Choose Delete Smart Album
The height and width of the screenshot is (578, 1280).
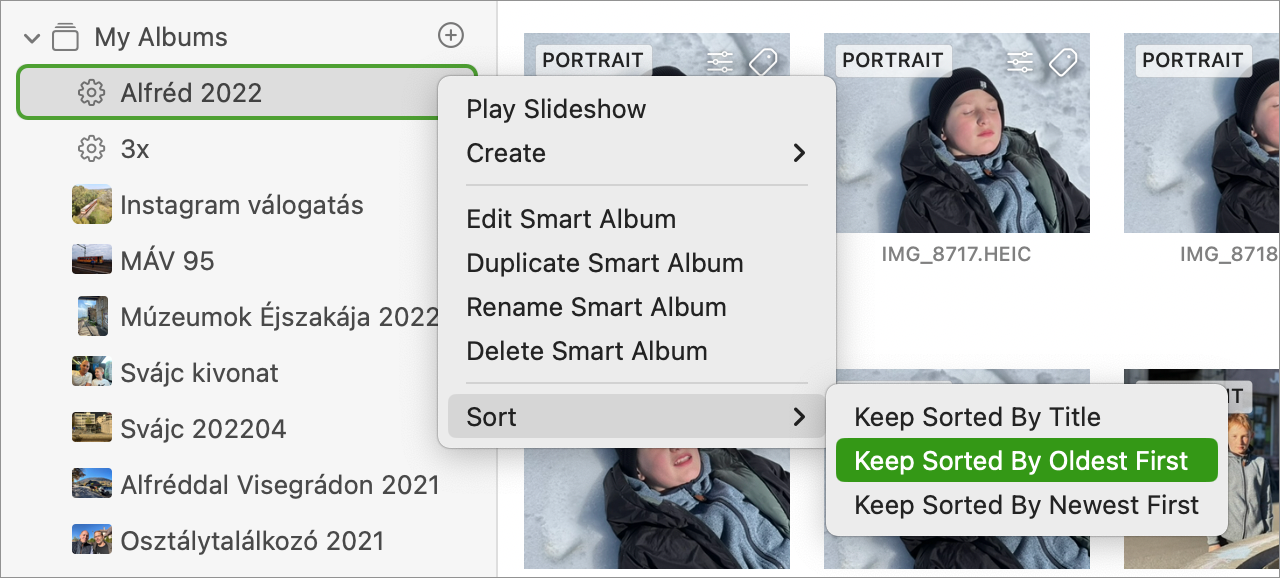(637, 351)
